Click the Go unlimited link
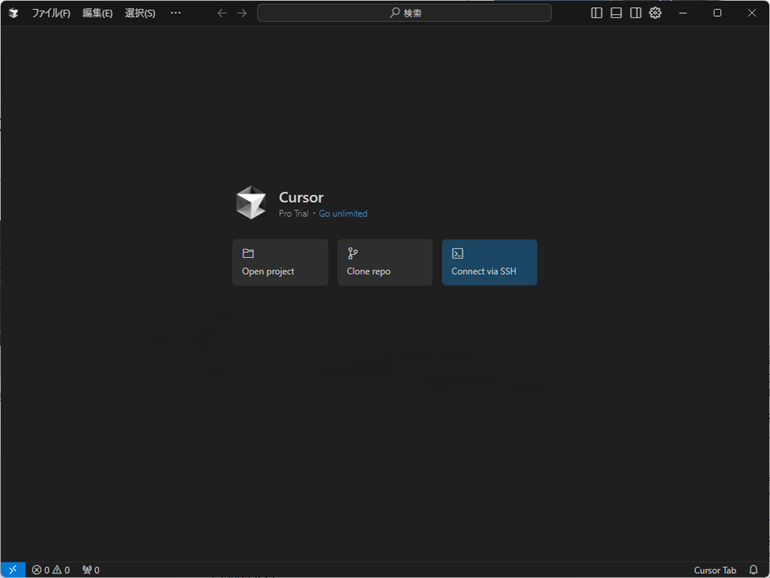This screenshot has height=578, width=770. click(x=343, y=214)
